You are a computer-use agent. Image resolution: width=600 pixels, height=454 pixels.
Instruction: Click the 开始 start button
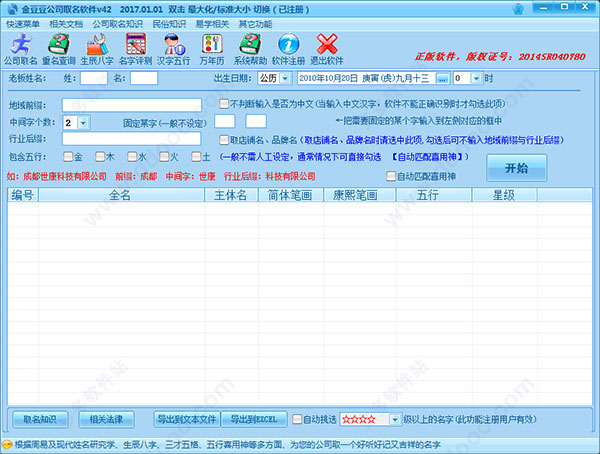pyautogui.click(x=516, y=168)
